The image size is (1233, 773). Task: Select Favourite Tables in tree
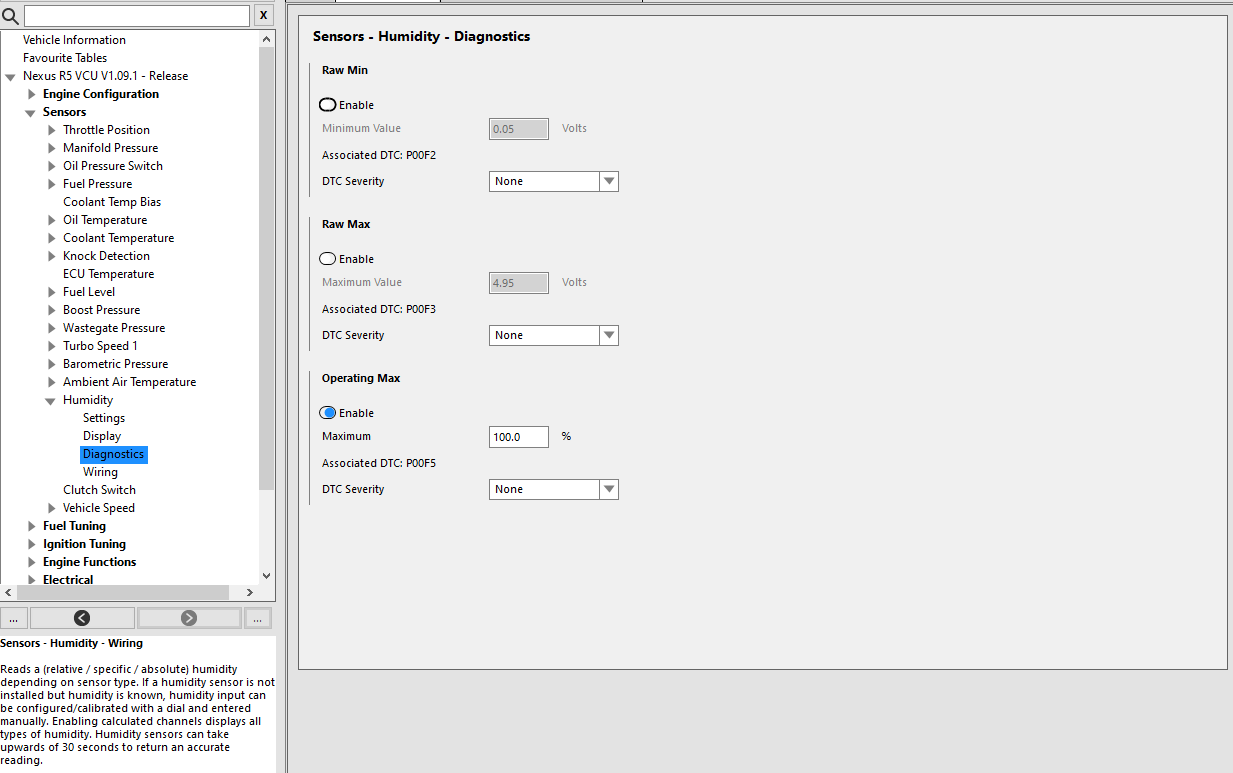65,58
